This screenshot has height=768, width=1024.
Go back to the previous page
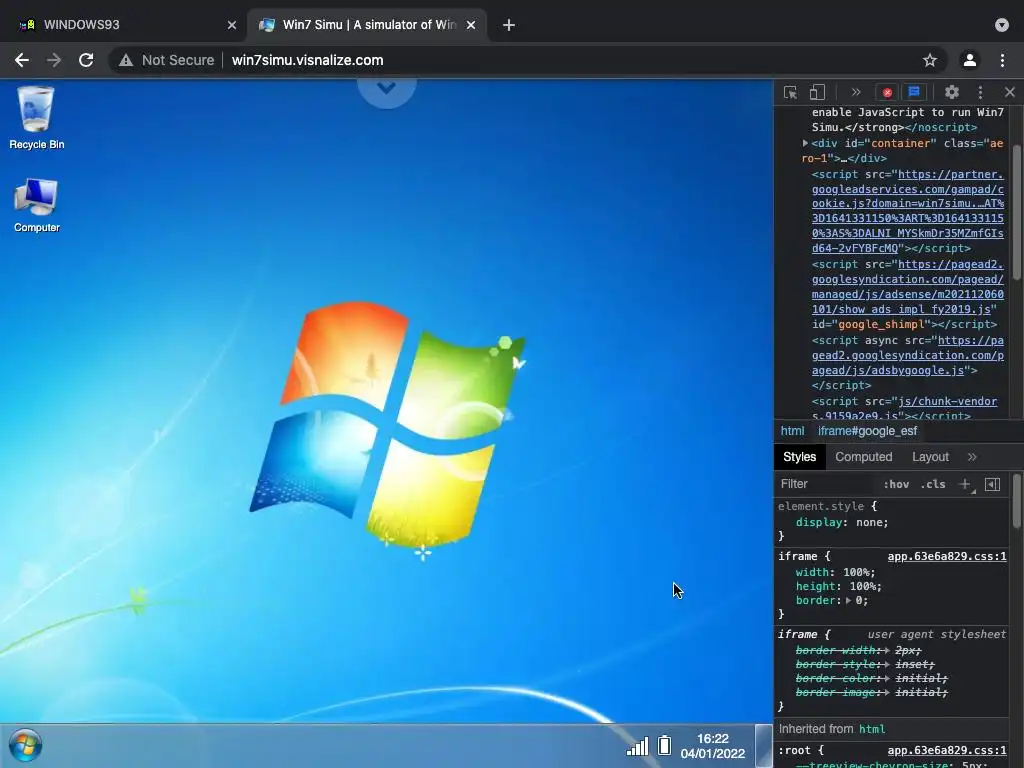click(22, 60)
